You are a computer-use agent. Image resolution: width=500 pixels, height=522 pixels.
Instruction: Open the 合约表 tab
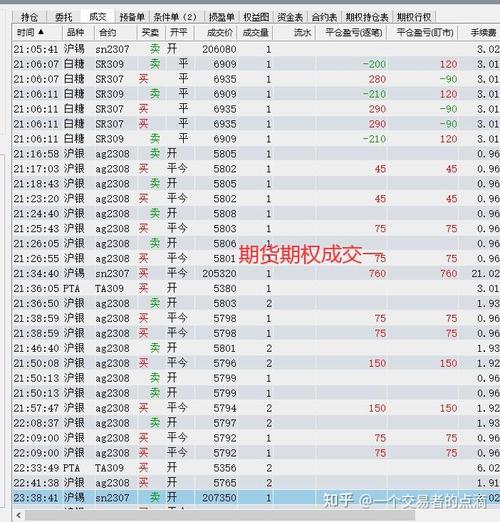[x=324, y=17]
